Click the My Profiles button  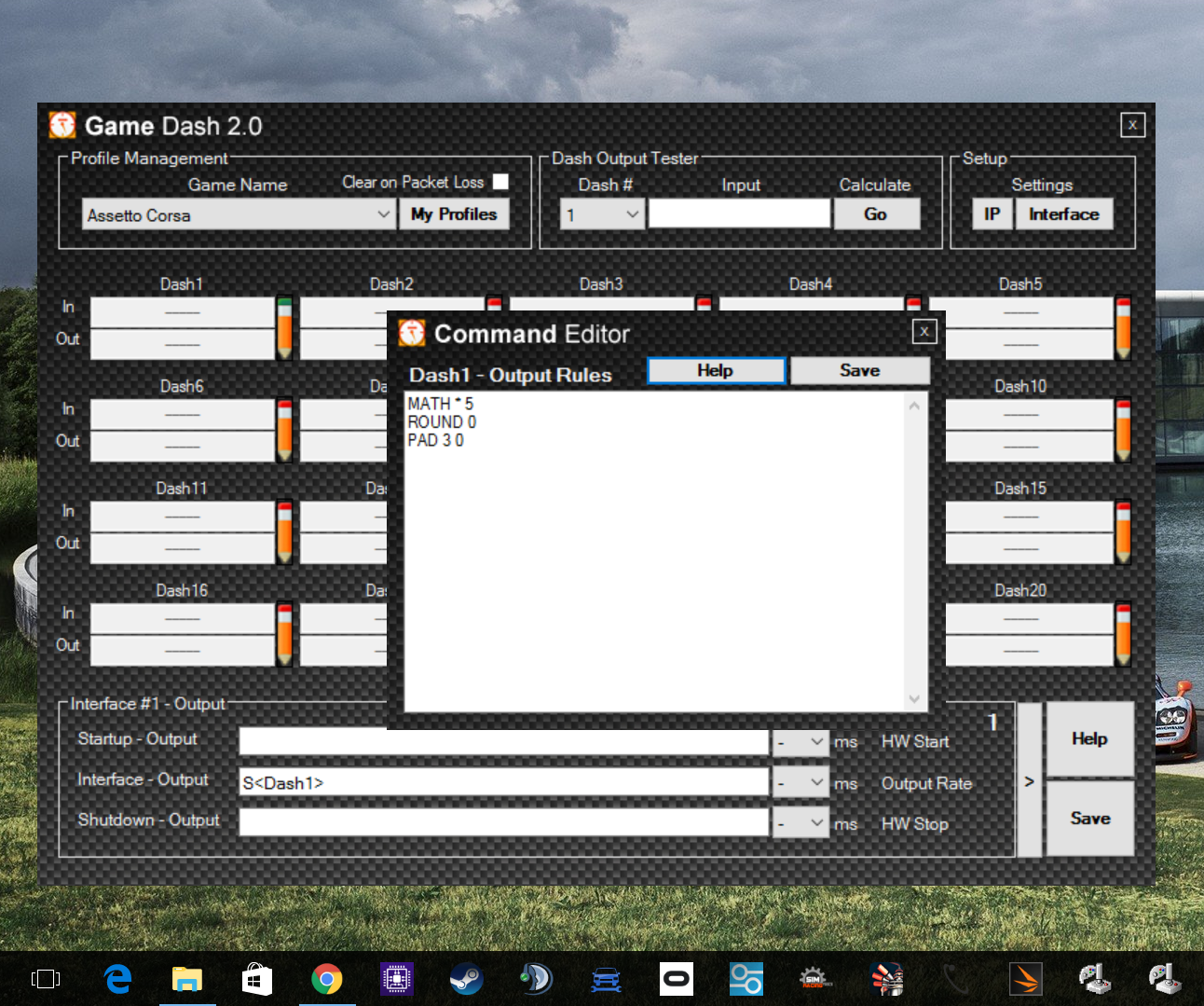[454, 214]
